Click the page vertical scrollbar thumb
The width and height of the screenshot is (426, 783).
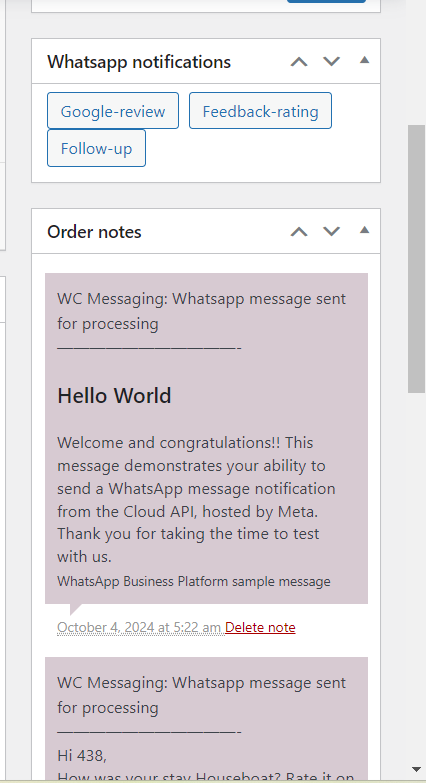(x=416, y=259)
